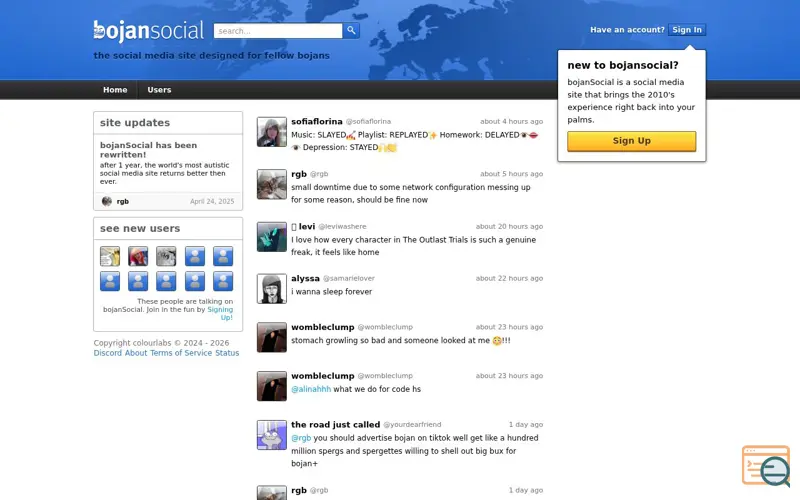This screenshot has width=800, height=500.
Task: Click rgb author avatar in site updates
Action: 107,201
